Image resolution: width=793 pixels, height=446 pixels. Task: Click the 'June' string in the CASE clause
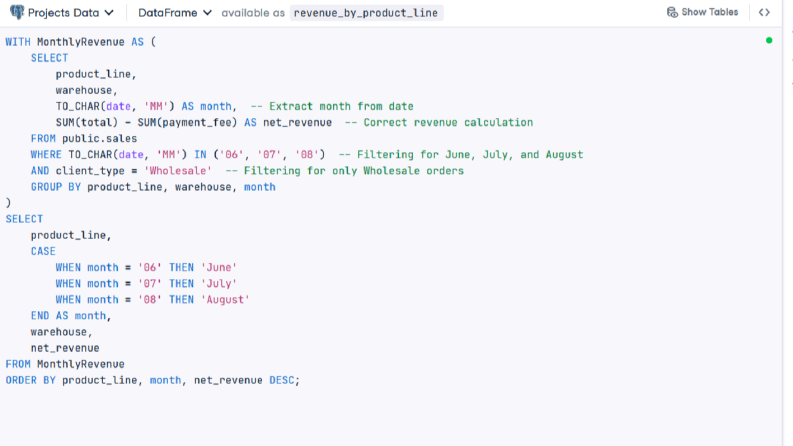click(218, 267)
